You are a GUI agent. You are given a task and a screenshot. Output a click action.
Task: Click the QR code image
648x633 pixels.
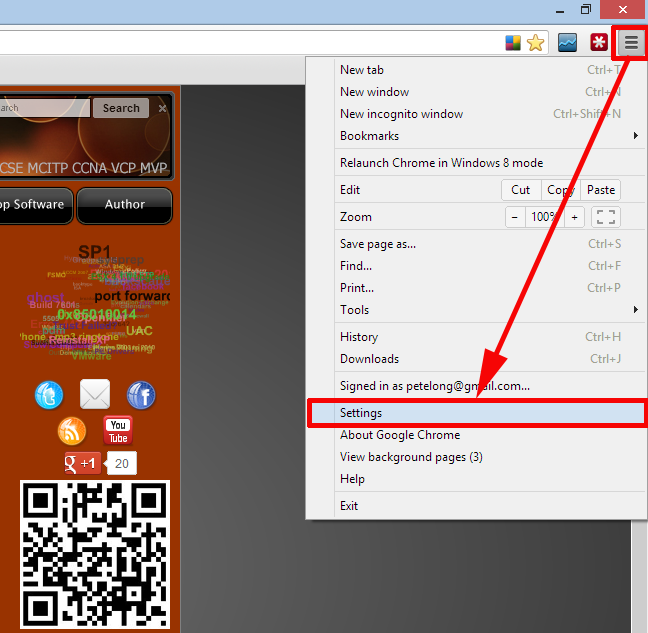click(x=95, y=554)
